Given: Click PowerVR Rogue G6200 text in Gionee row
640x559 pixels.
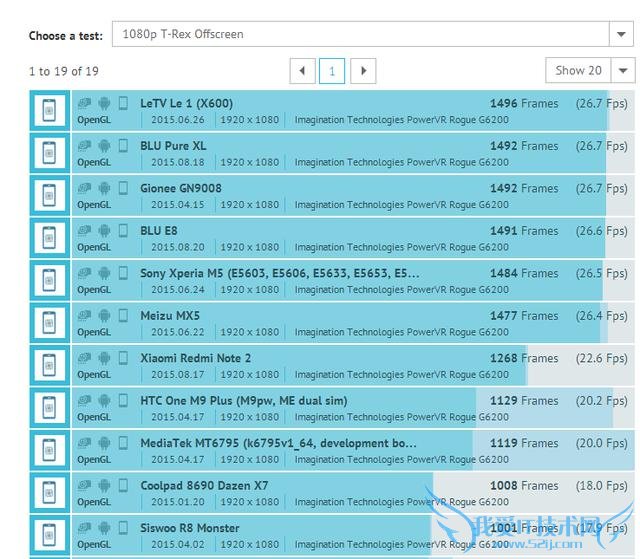Looking at the screenshot, I should (458, 205).
